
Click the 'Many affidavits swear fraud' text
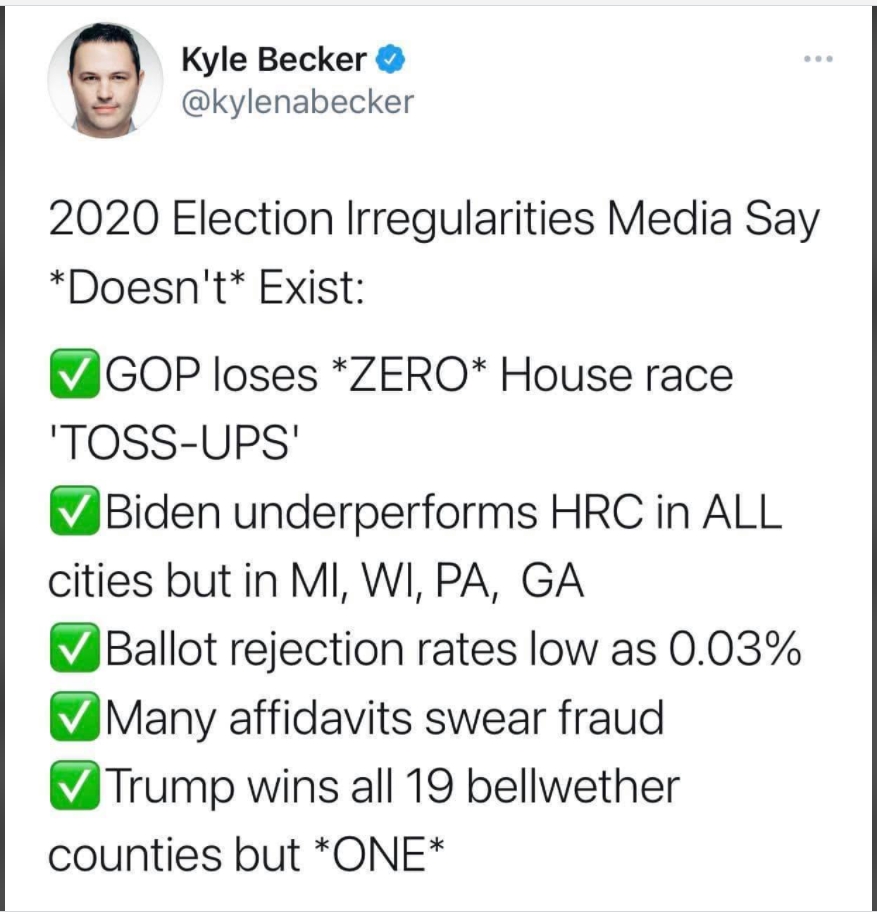point(384,718)
